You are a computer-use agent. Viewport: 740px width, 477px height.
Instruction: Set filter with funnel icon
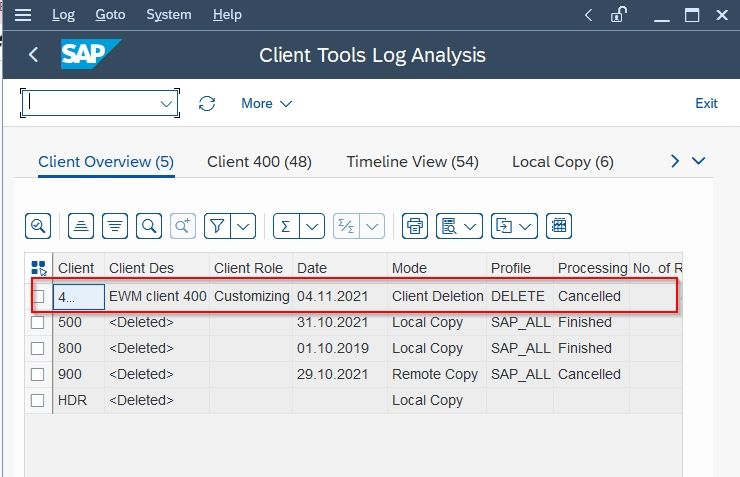coord(217,226)
